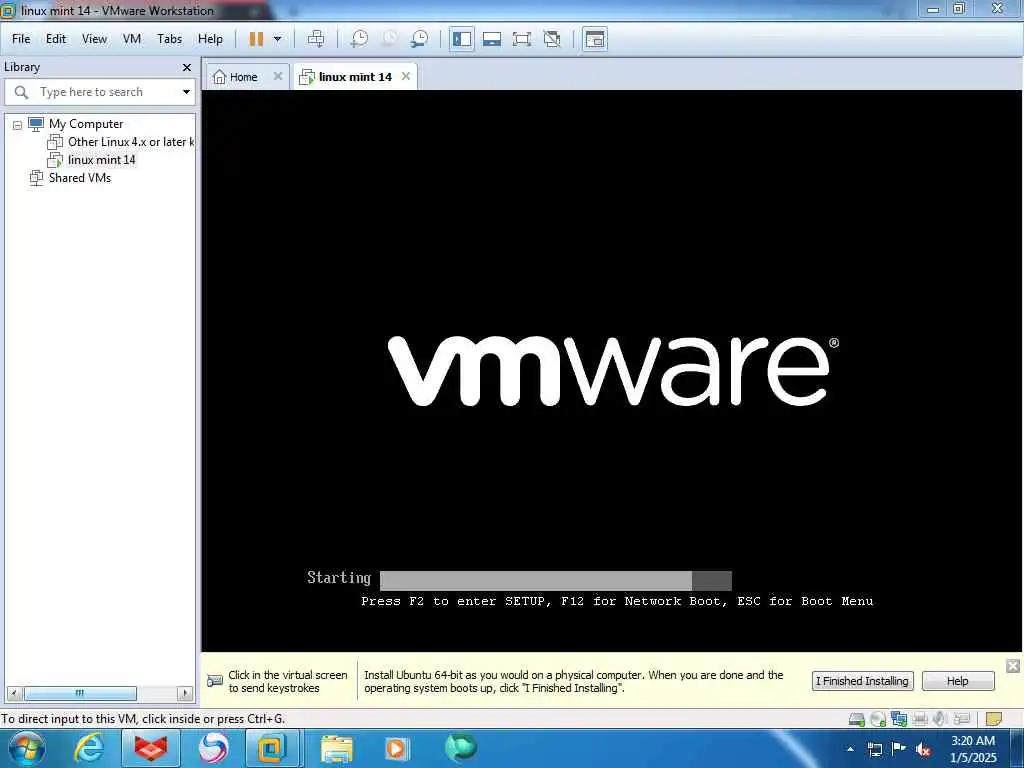Click the network tray icon
The height and width of the screenshot is (768, 1024).
point(875,749)
